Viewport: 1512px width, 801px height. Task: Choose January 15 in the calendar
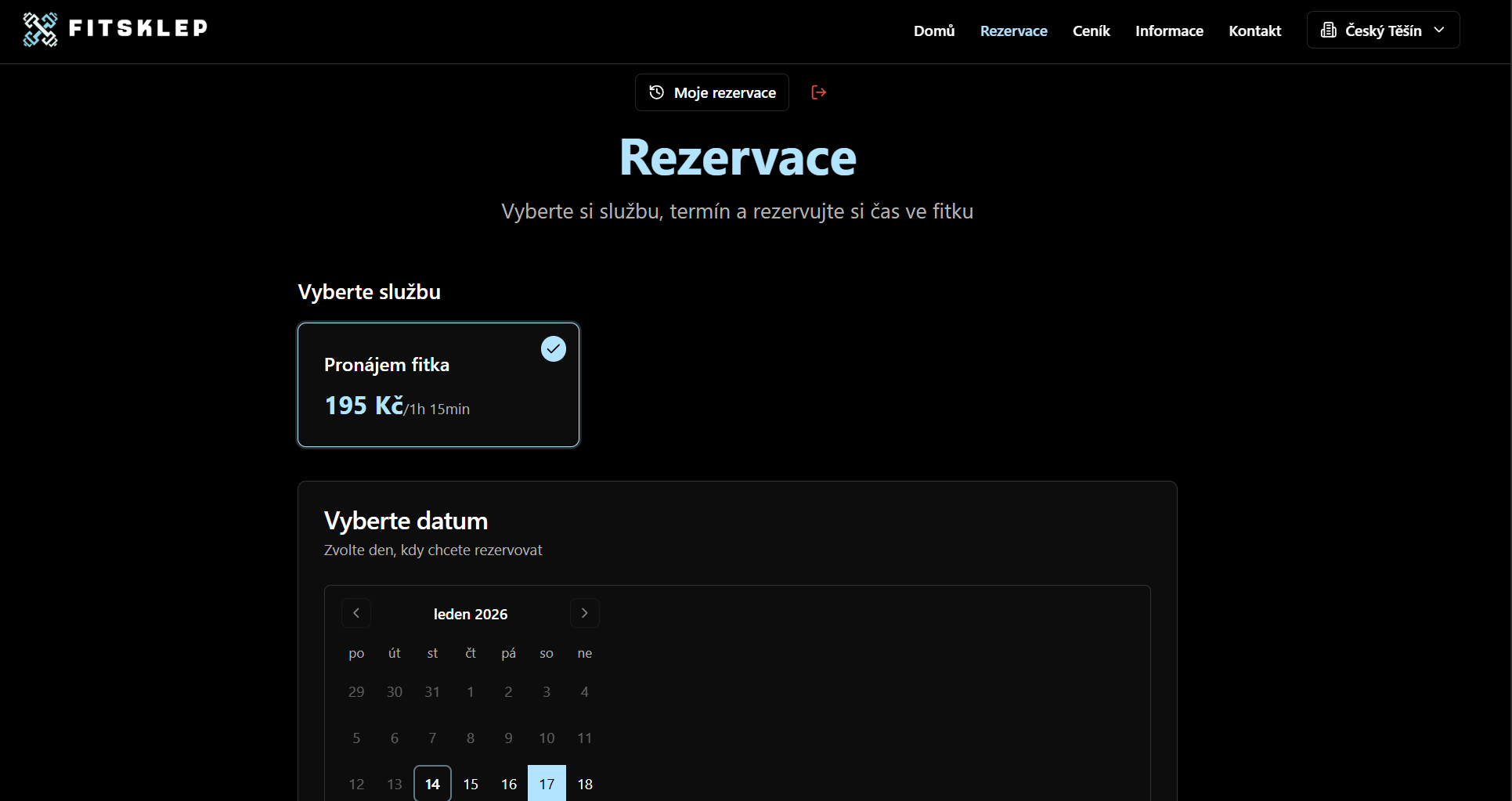(x=471, y=783)
